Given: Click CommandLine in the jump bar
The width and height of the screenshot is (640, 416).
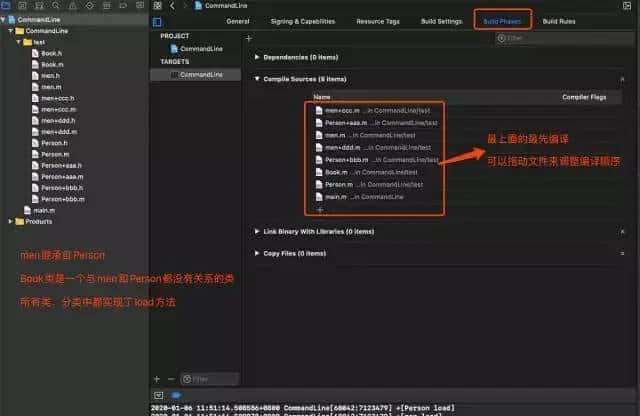Looking at the screenshot, I should [x=226, y=5].
